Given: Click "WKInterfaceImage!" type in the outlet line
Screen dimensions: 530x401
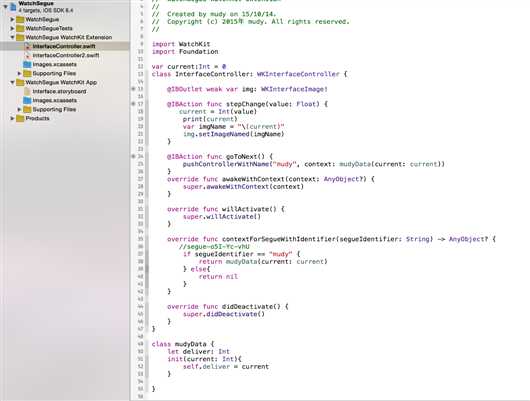Looking at the screenshot, I should point(294,89).
